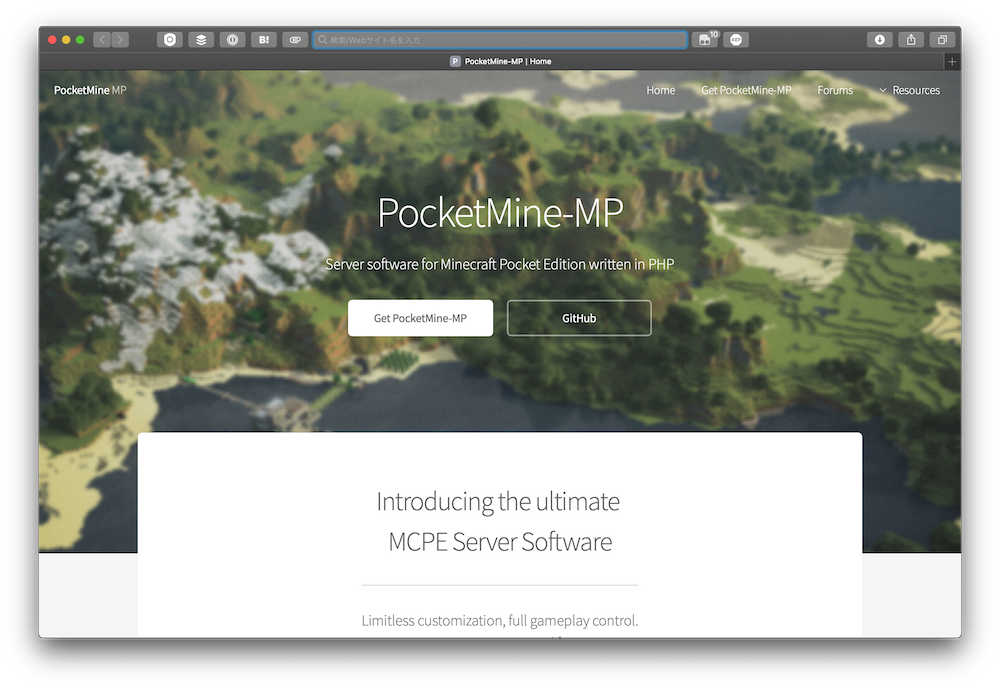Minimize the Safari window
Screen dimensions: 1000x689
coord(66,40)
